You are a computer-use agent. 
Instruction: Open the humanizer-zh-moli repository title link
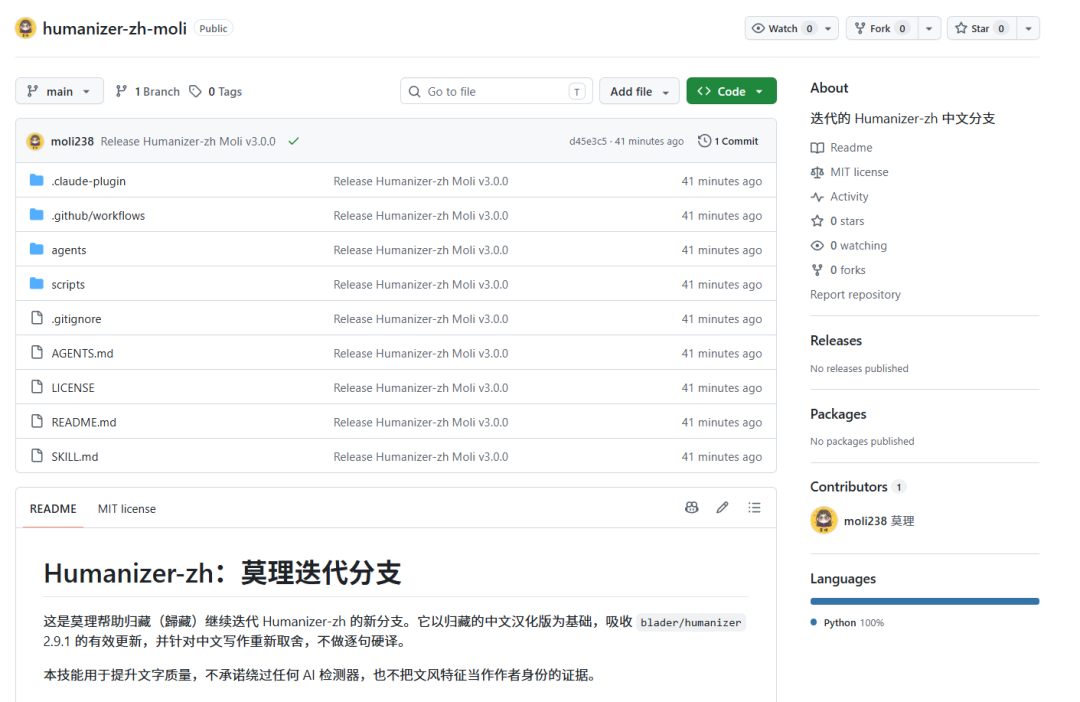click(114, 28)
